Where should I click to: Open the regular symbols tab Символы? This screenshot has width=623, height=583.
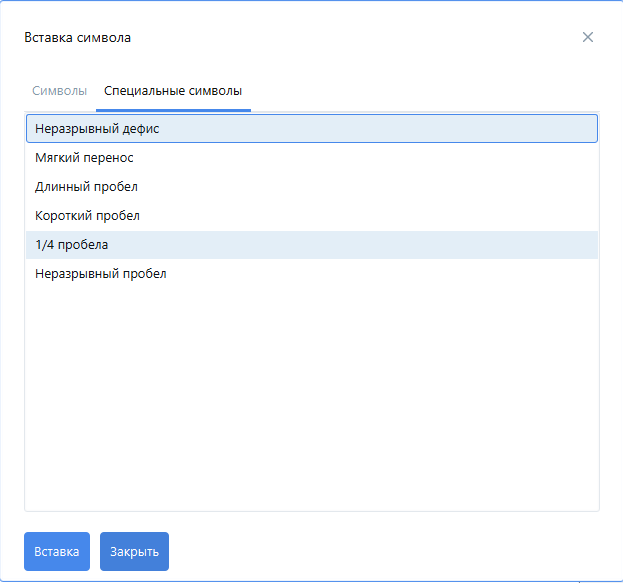[x=59, y=91]
